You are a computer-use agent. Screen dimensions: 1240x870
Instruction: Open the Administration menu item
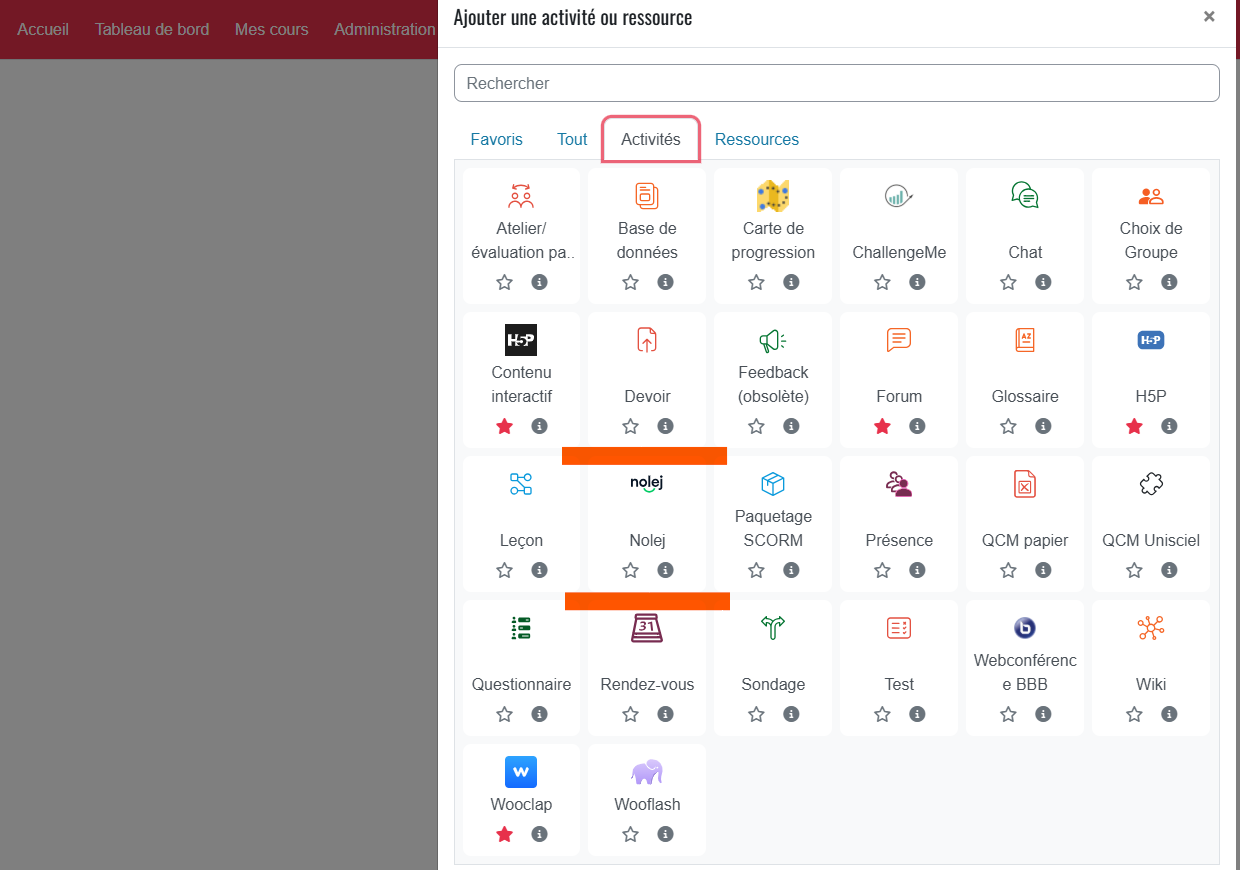click(x=385, y=29)
